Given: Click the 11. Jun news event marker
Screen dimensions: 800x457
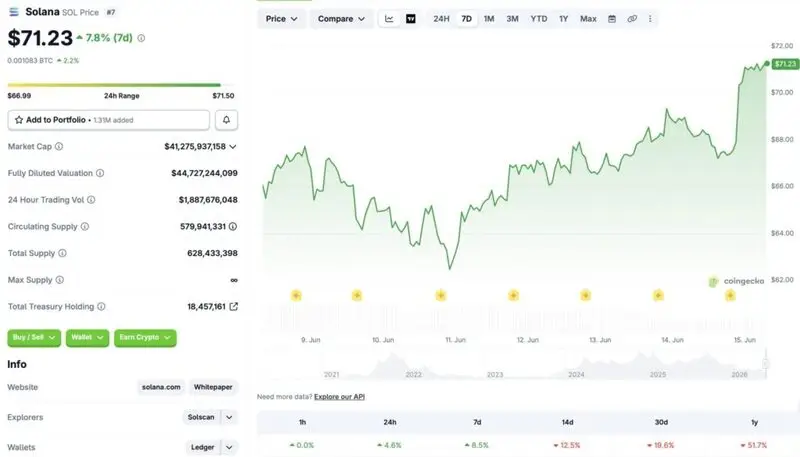Looking at the screenshot, I should click(x=441, y=295).
